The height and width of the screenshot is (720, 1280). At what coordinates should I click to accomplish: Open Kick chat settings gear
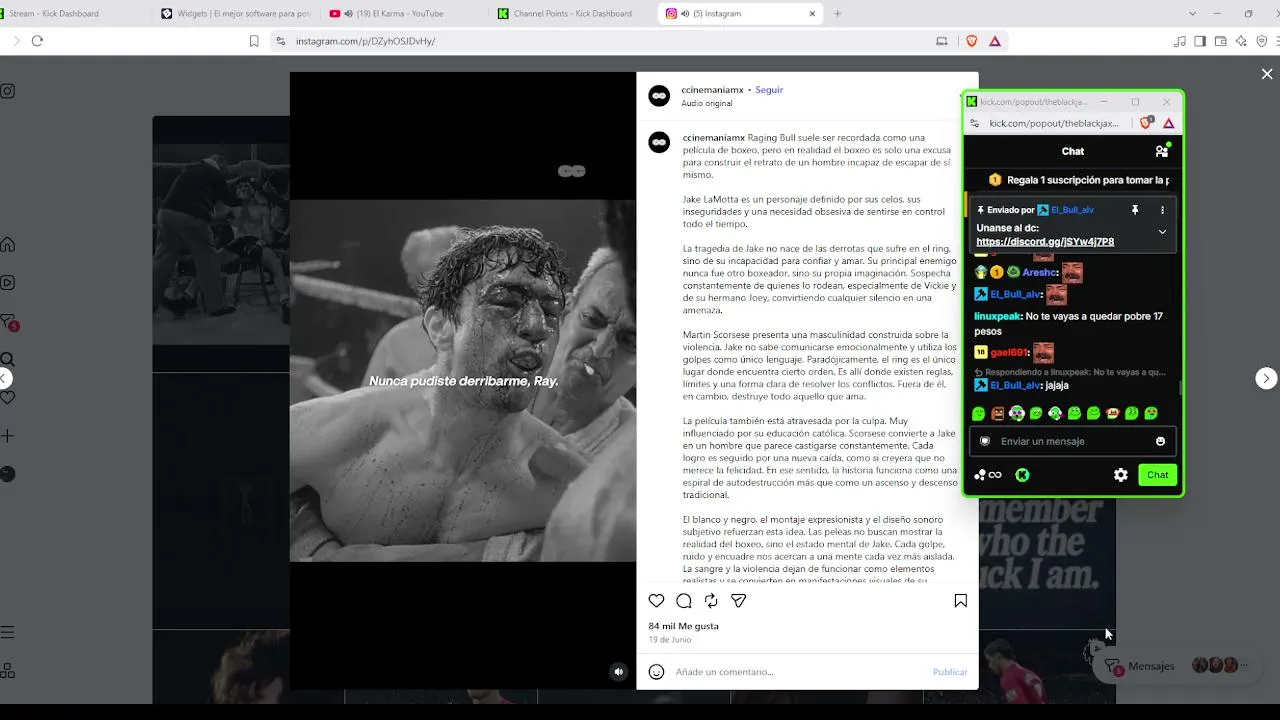click(1121, 475)
